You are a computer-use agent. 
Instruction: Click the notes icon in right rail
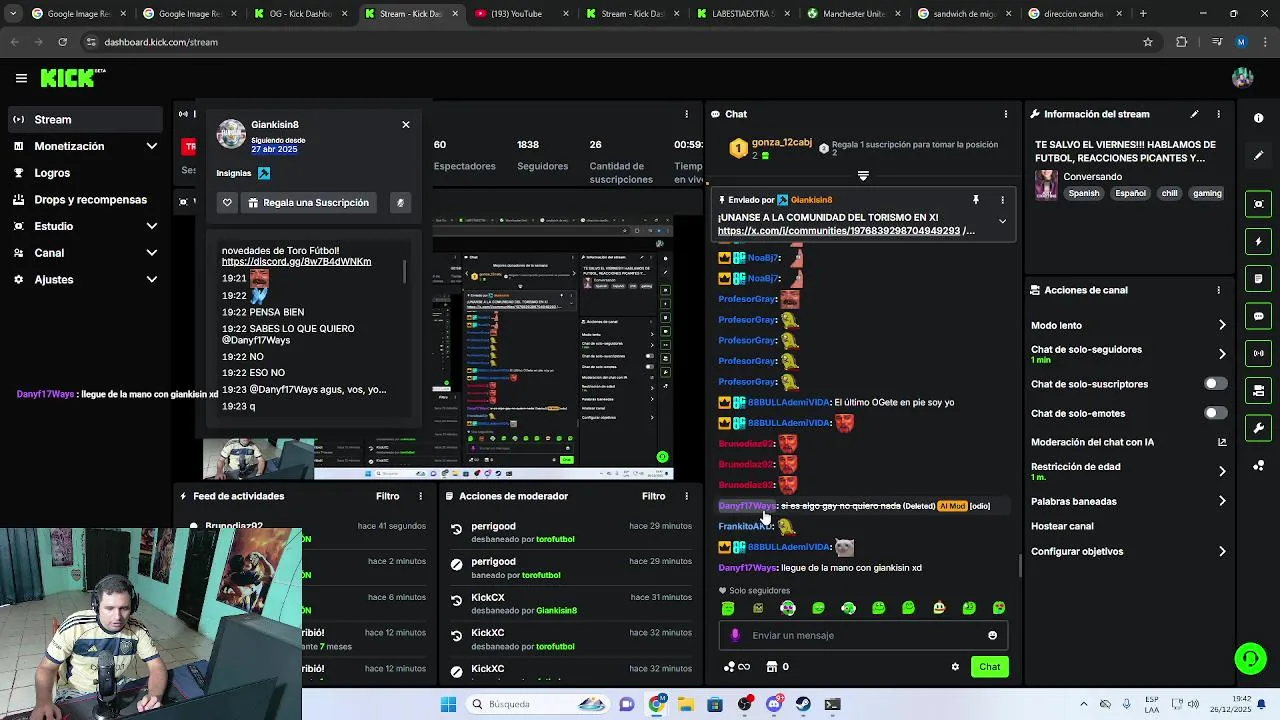pos(1258,278)
